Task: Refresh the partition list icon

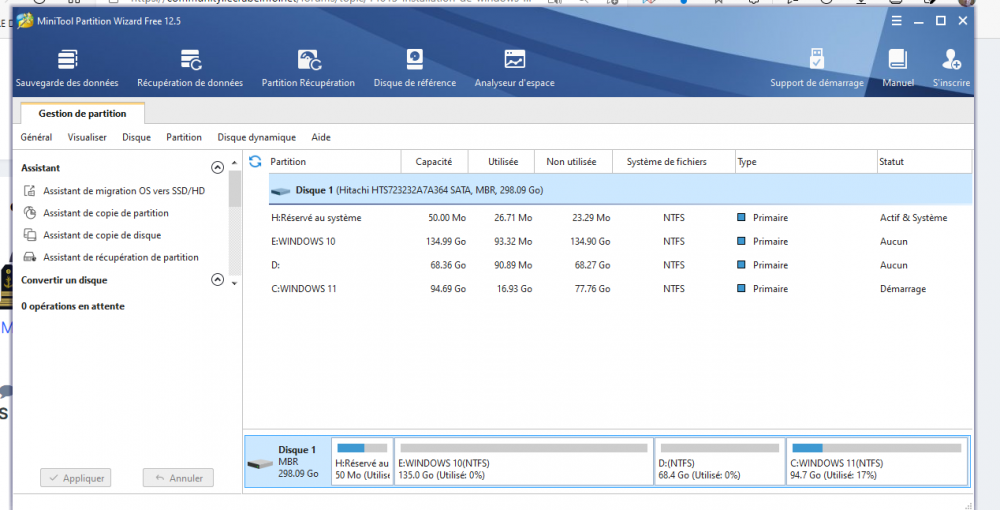Action: pyautogui.click(x=255, y=161)
